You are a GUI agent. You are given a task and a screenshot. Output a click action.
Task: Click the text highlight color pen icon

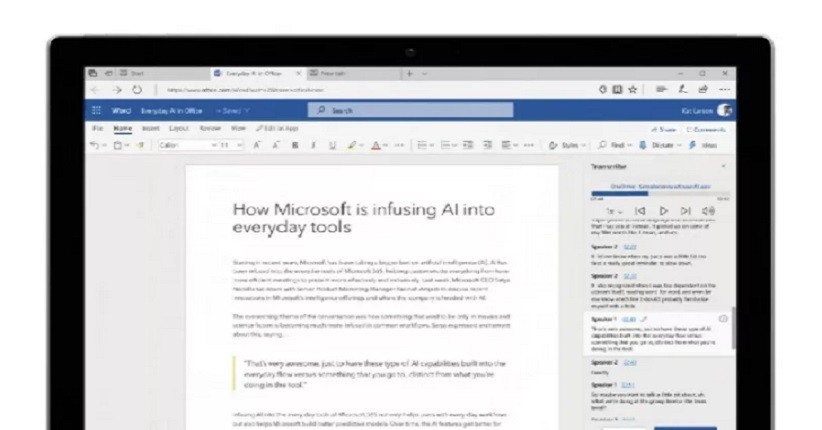tap(352, 145)
